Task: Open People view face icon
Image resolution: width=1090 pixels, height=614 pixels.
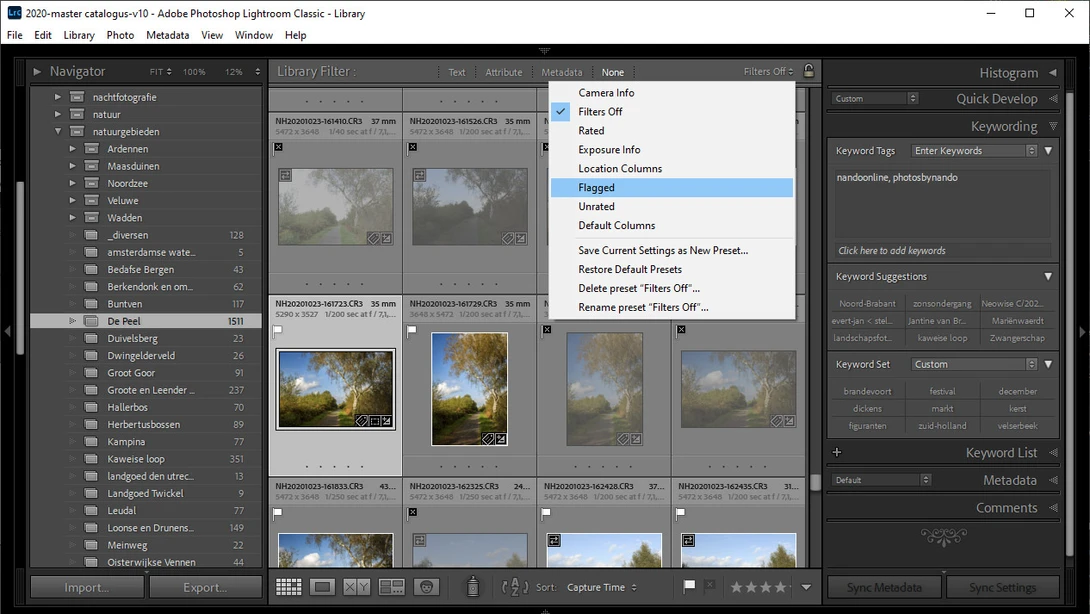Action: coord(426,587)
